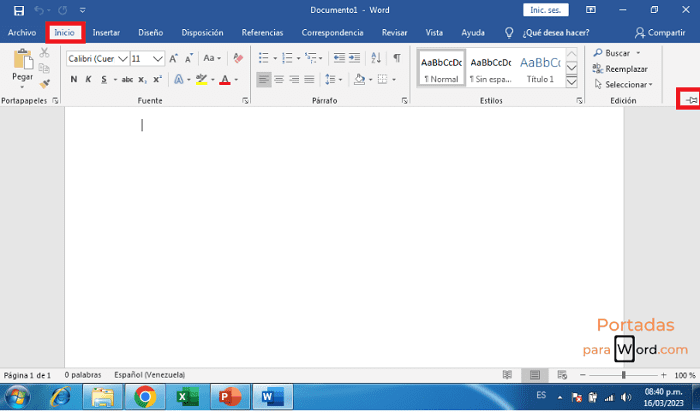Click the Cut scissors icon
Image resolution: width=700 pixels, height=412 pixels.
point(45,54)
